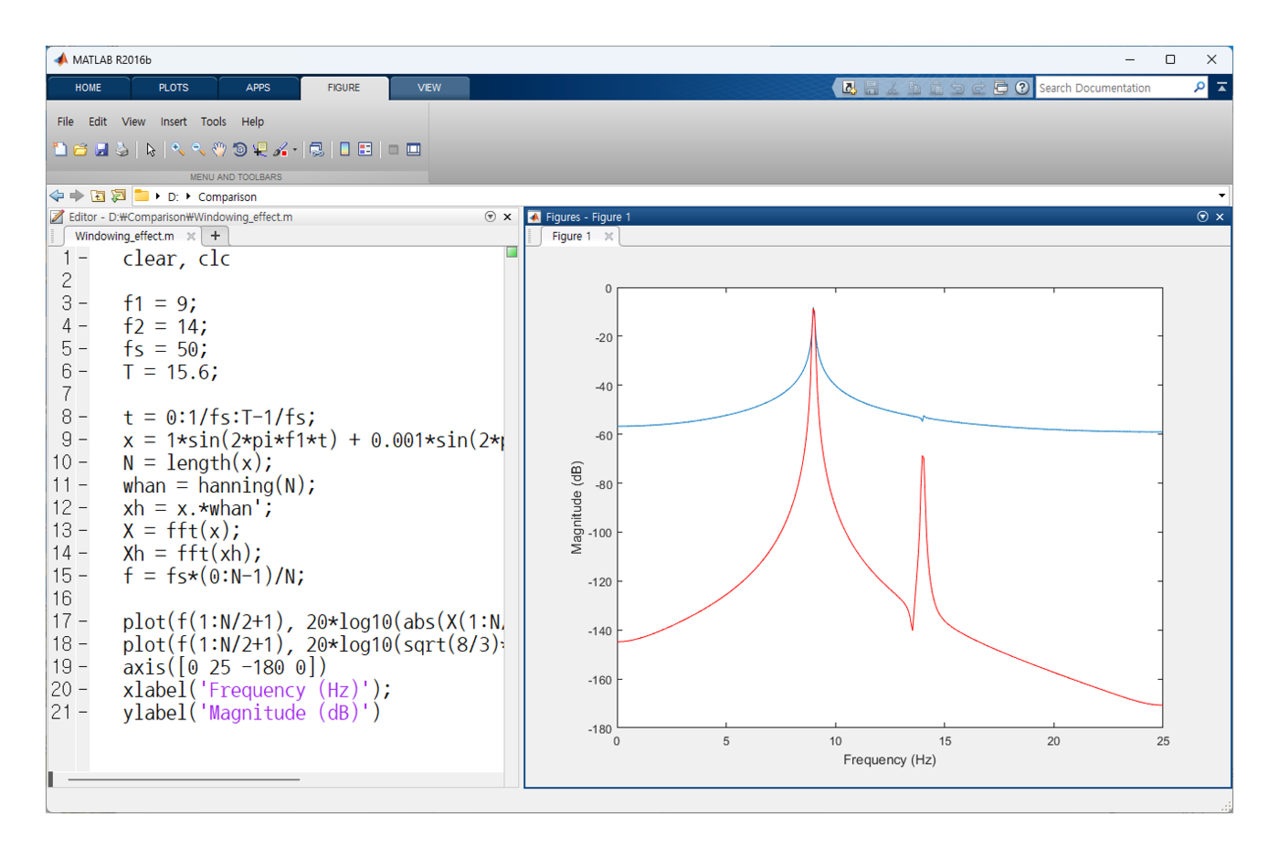
Task: Enable the Rotate 3D tool
Action: (240, 150)
